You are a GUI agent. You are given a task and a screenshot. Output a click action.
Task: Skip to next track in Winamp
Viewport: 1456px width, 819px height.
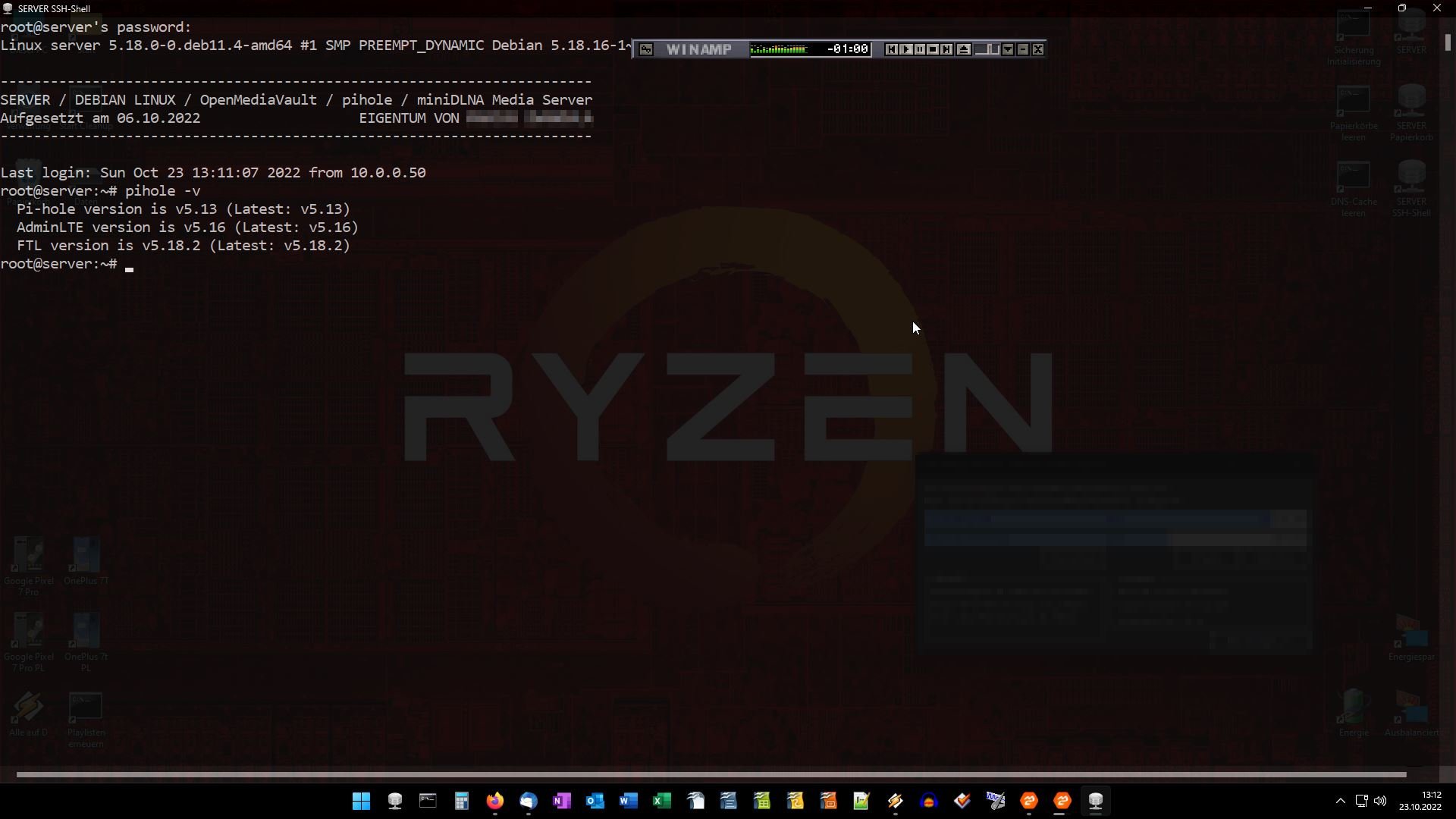[946, 49]
